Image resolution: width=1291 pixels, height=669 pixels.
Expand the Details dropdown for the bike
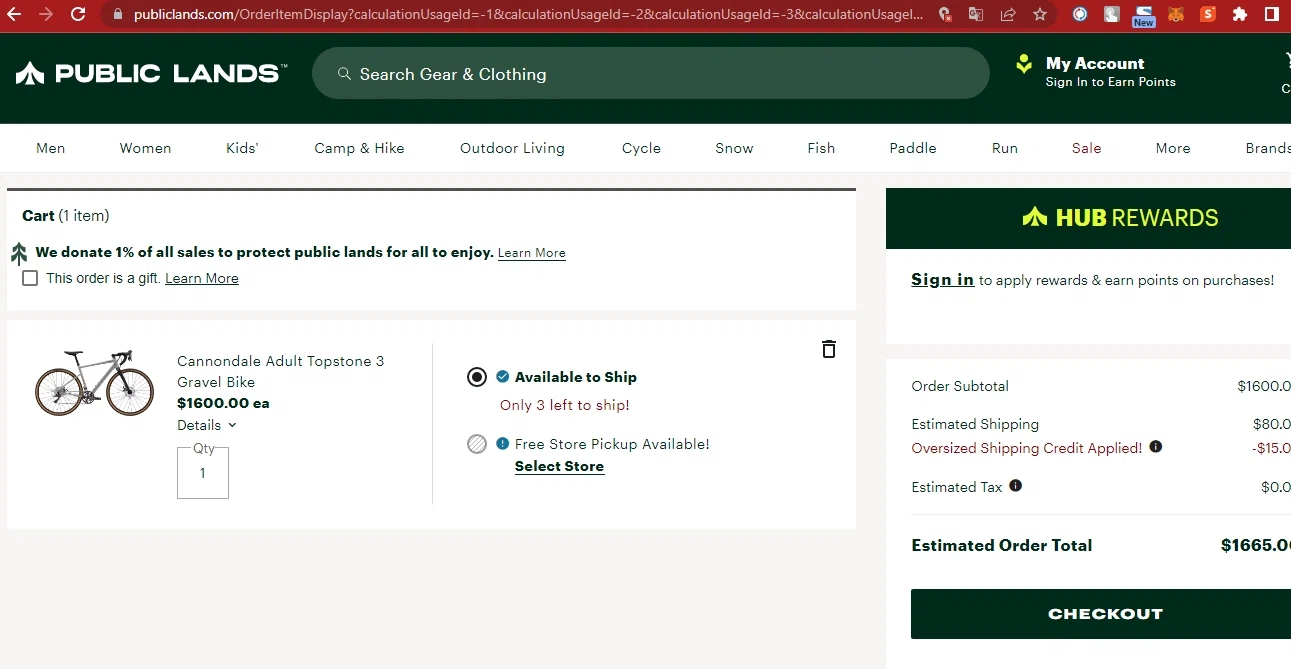pyautogui.click(x=207, y=425)
